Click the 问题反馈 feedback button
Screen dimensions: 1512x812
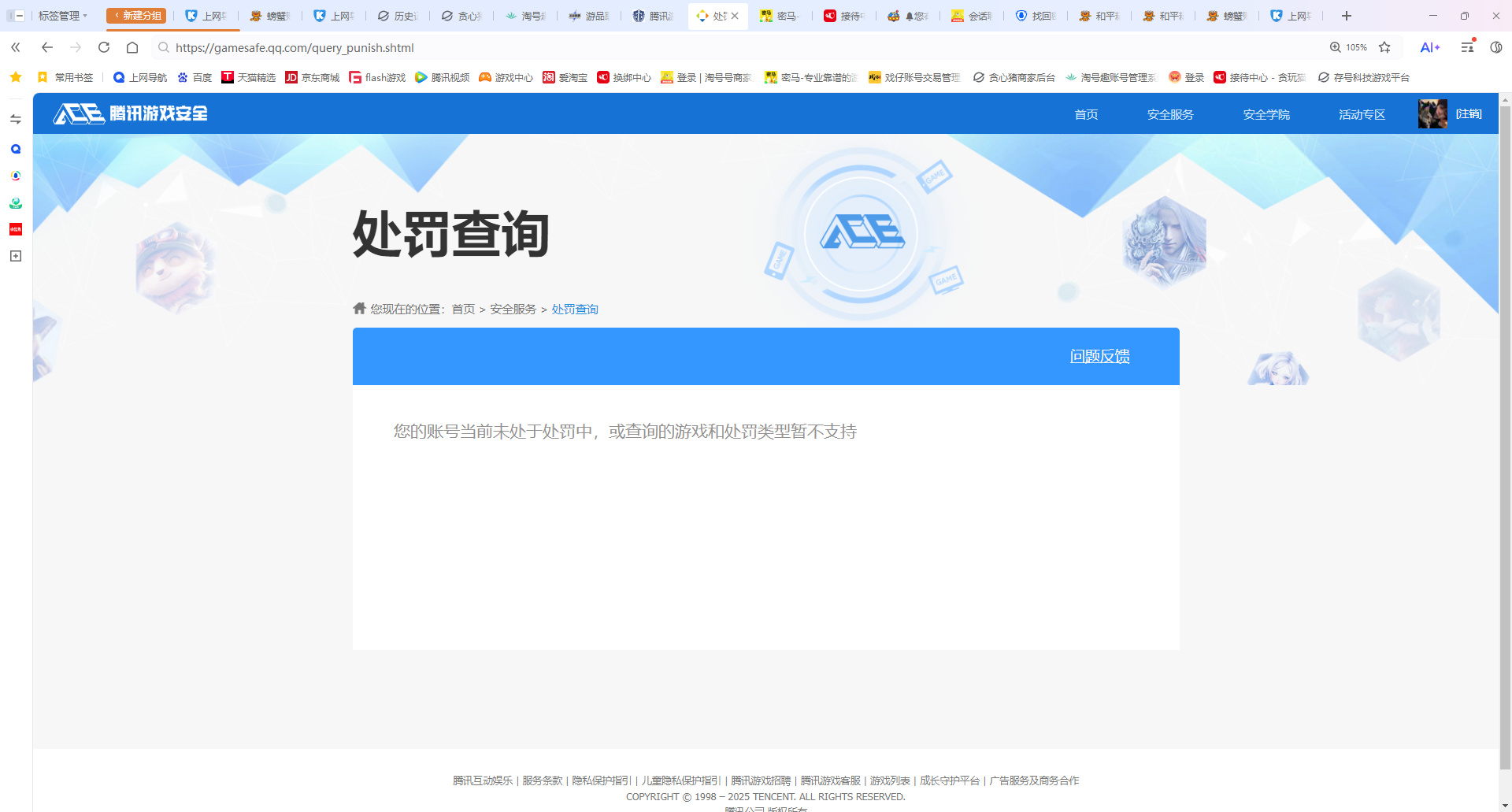pyautogui.click(x=1099, y=356)
